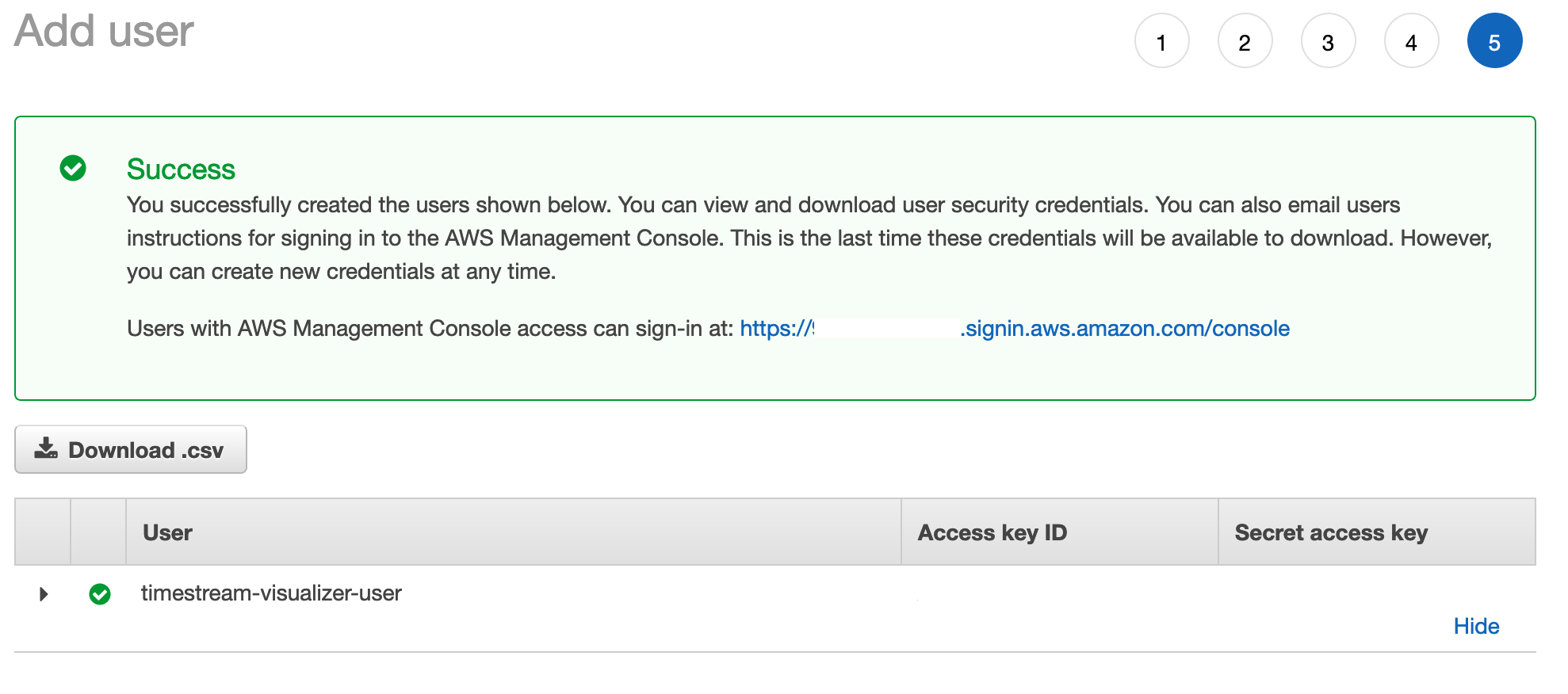
Task: Click the success message paragraph text
Action: pyautogui.click(x=809, y=238)
